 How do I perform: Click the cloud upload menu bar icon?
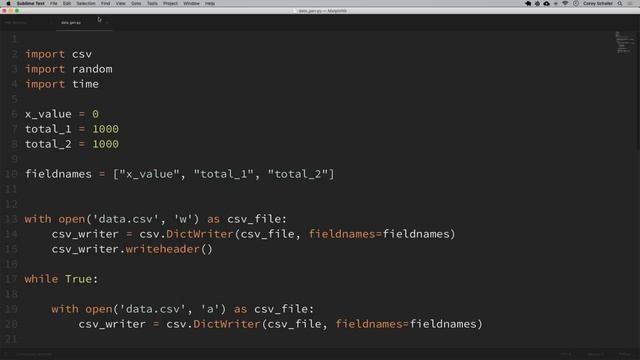tap(547, 3)
